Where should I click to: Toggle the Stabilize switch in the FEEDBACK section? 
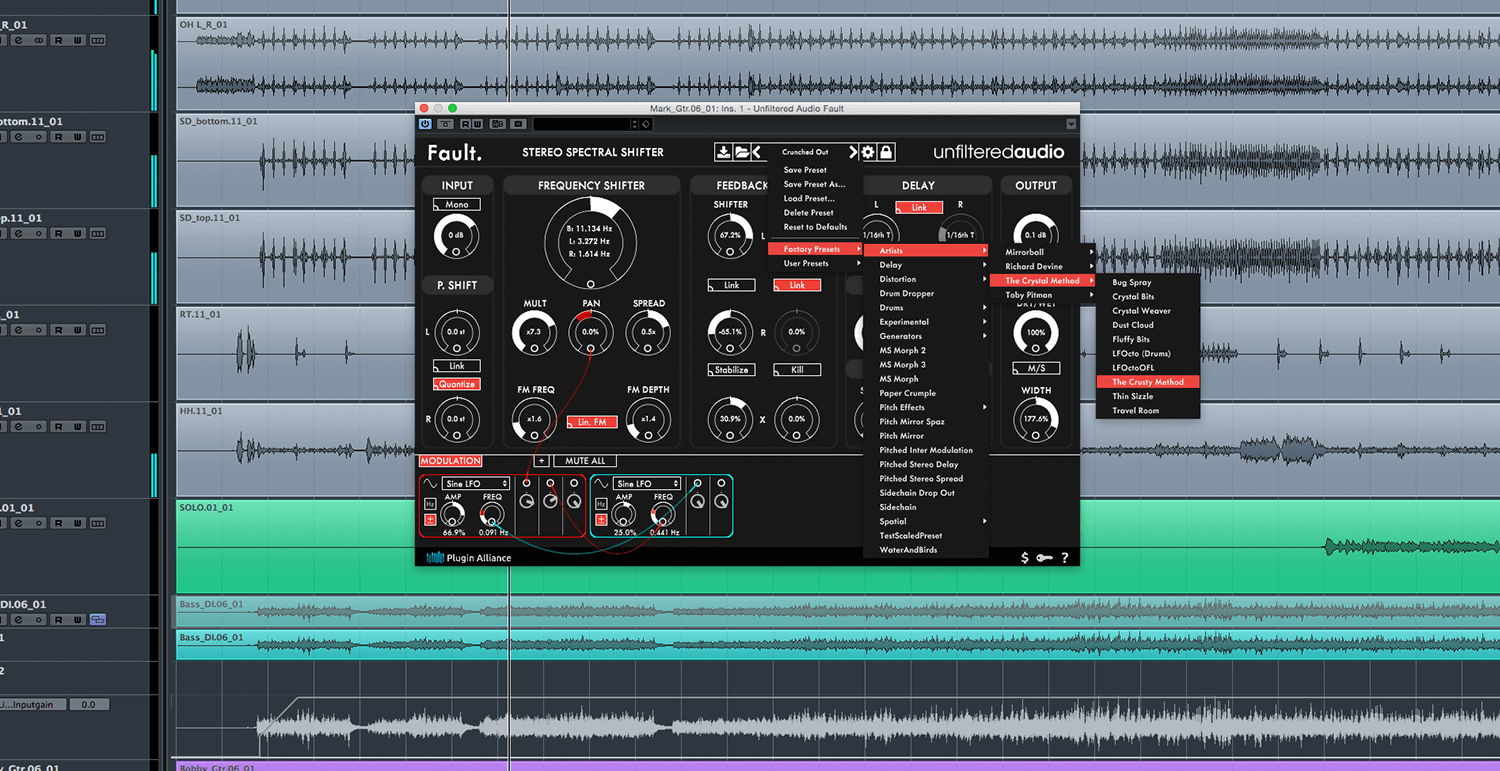[732, 370]
